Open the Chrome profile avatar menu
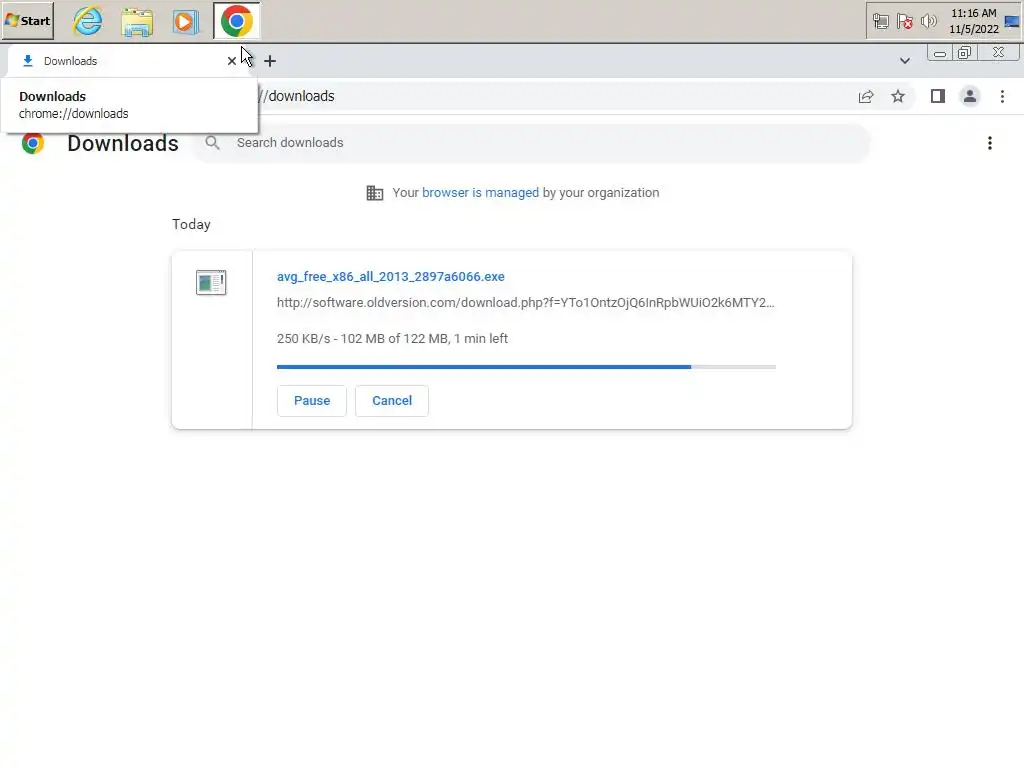1024x768 pixels. pos(970,97)
